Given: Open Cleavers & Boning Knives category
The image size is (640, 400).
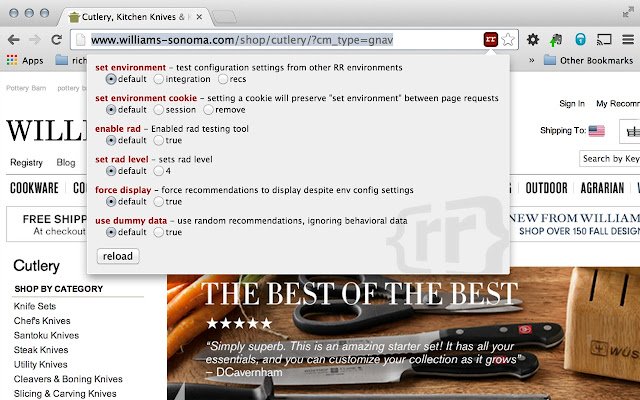Looking at the screenshot, I should (68, 379).
